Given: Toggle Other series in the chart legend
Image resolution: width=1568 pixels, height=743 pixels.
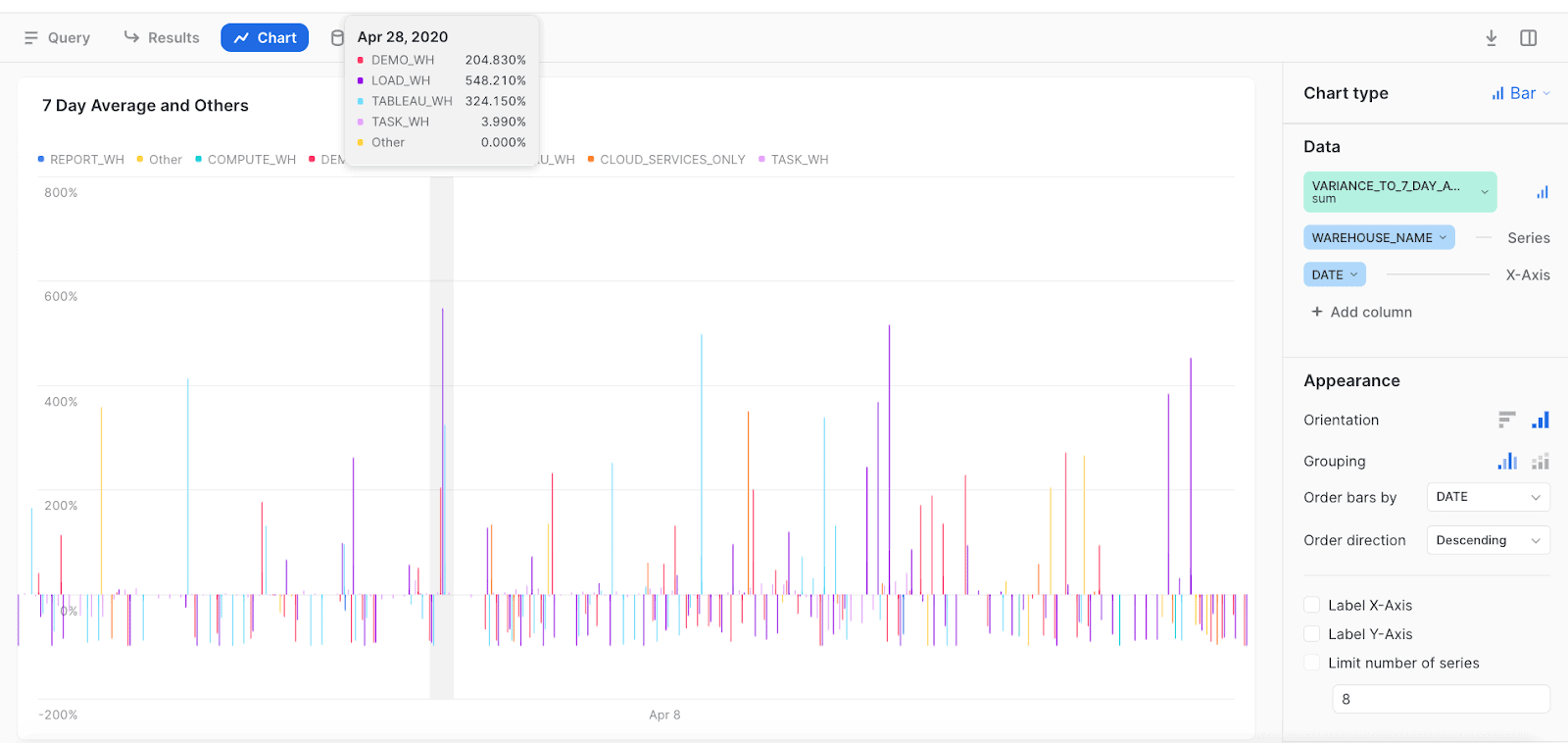Looking at the screenshot, I should point(159,159).
